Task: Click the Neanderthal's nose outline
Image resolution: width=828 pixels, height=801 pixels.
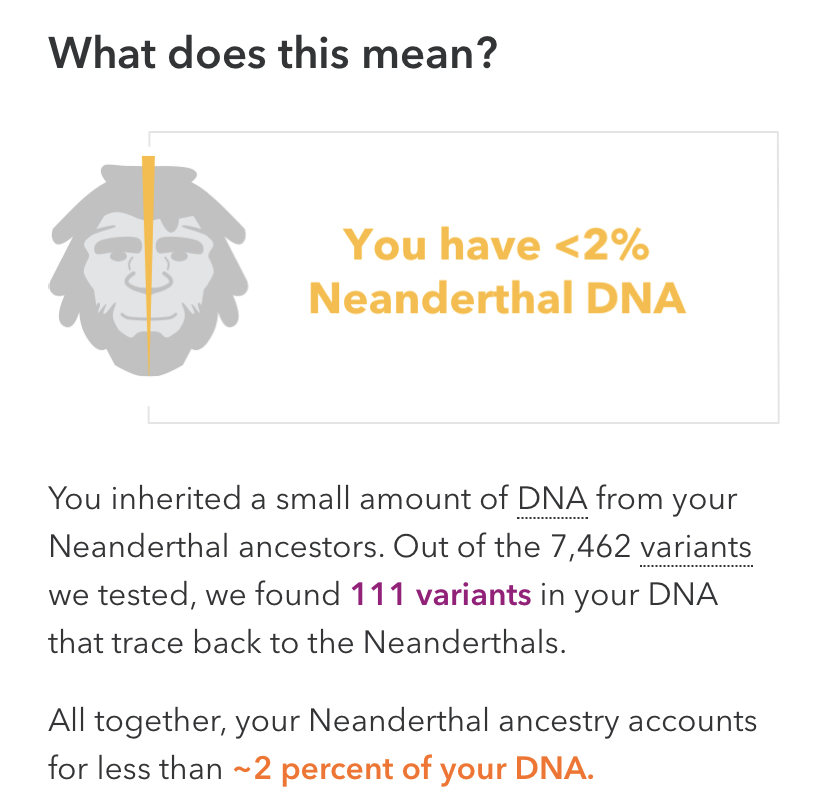Action: [148, 277]
